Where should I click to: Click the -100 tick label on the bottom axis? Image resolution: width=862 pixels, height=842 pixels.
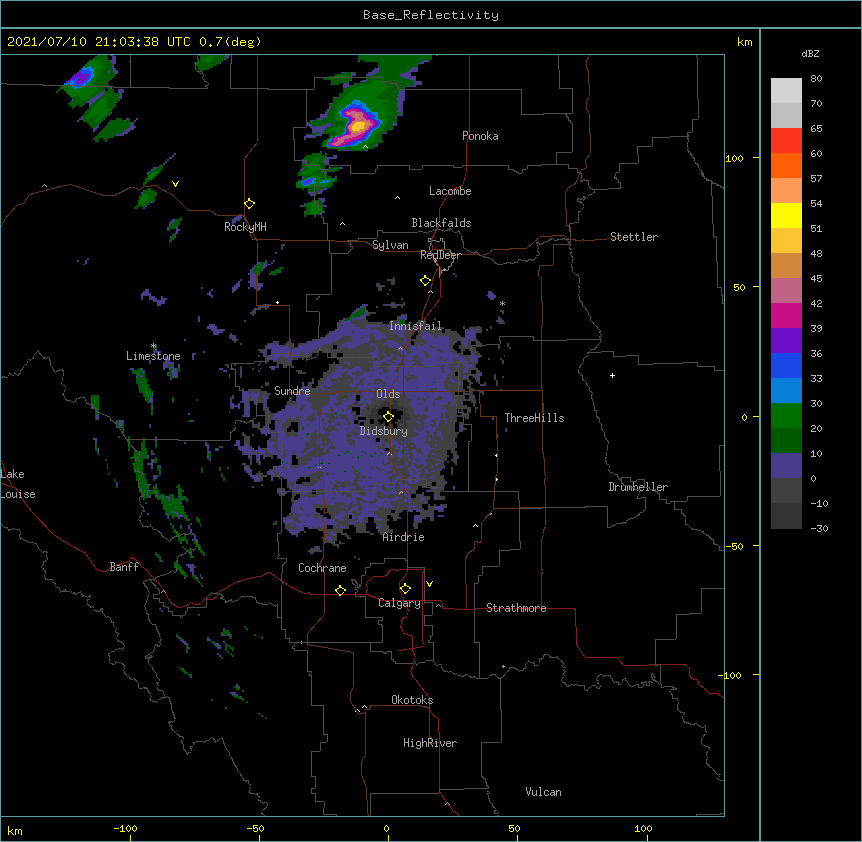(125, 828)
